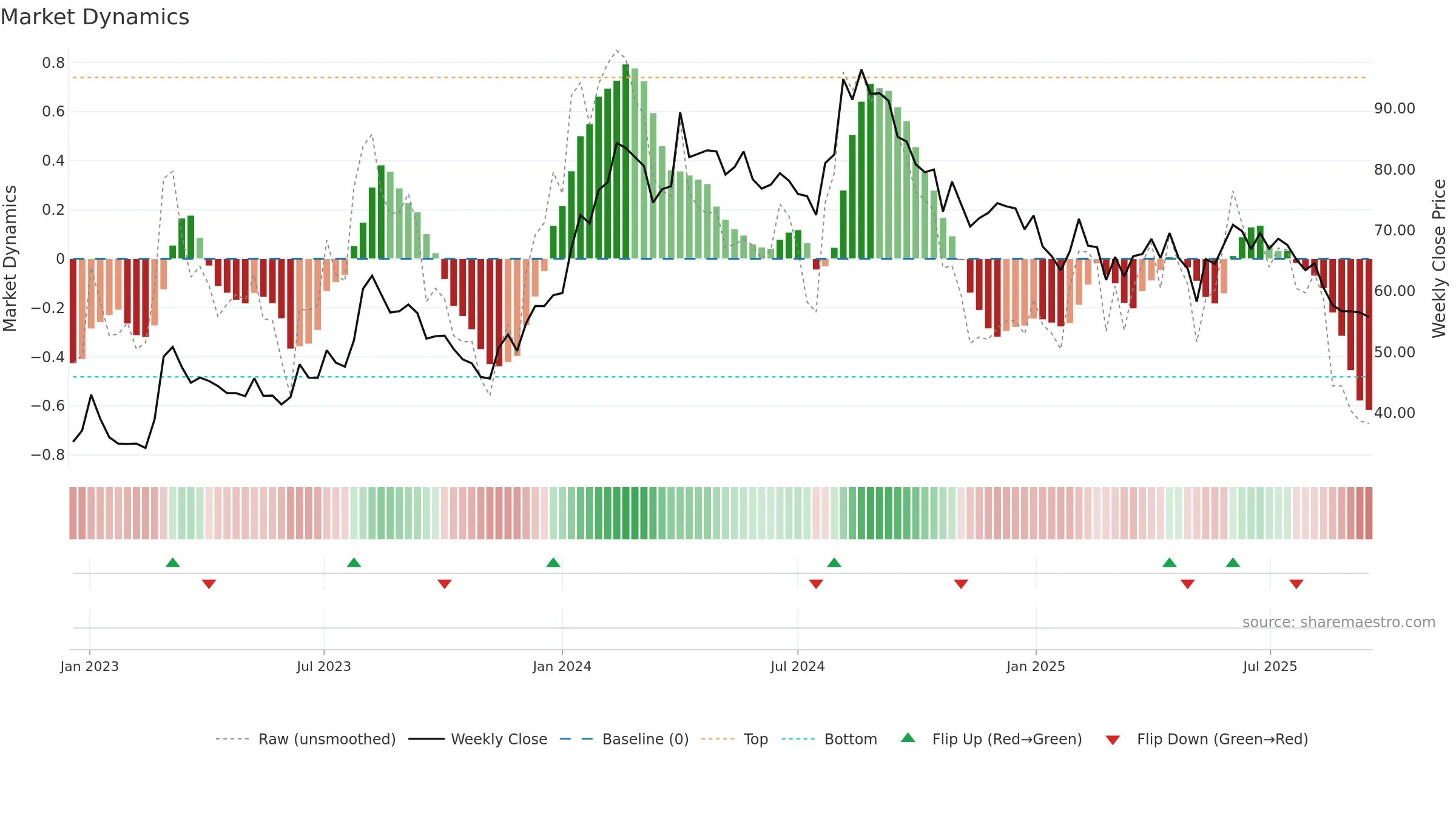Click the 90.00 price axis label

pyautogui.click(x=1395, y=109)
